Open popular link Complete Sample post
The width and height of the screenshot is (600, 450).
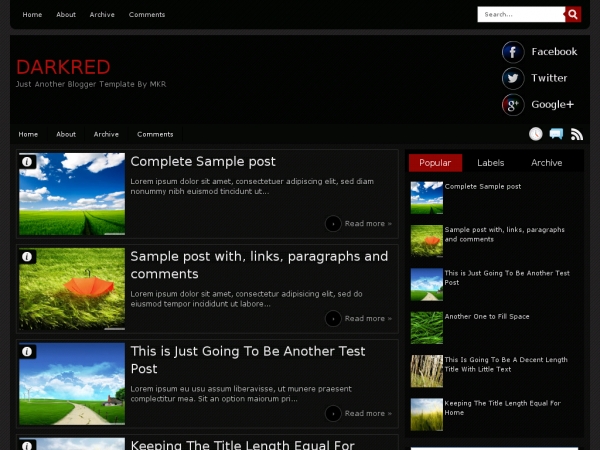[483, 186]
